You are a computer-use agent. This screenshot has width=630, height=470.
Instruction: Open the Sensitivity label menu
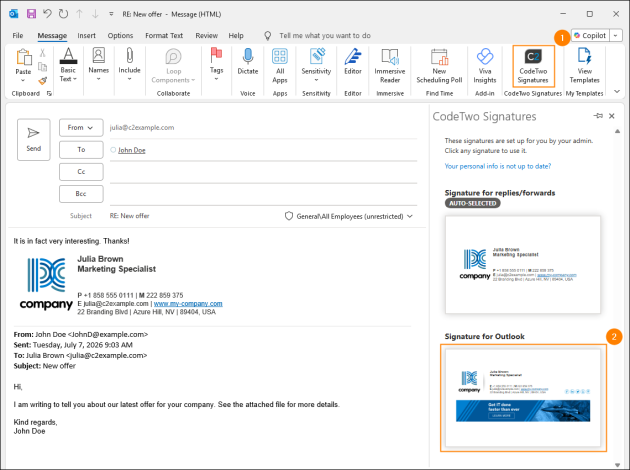click(x=316, y=64)
